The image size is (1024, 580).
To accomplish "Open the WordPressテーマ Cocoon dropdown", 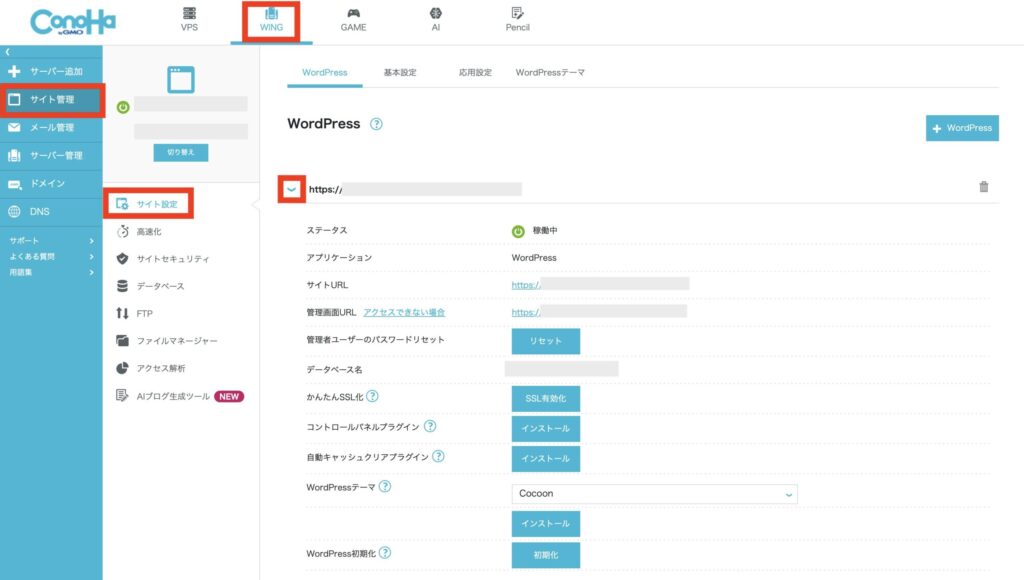I will tap(654, 494).
